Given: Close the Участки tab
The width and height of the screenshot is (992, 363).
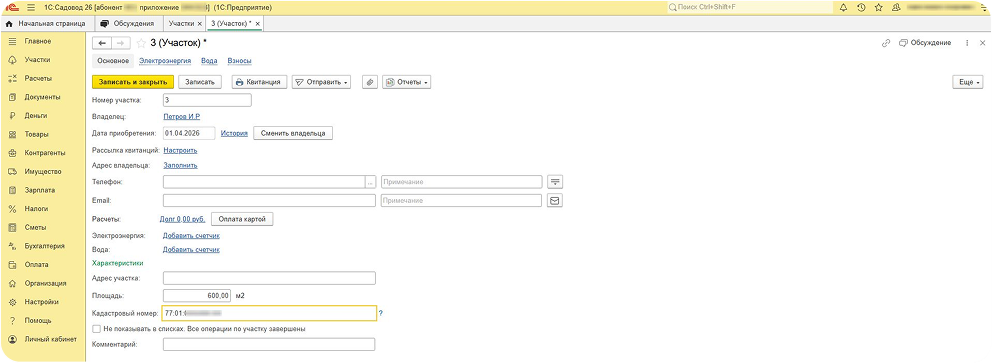Looking at the screenshot, I should (x=200, y=23).
